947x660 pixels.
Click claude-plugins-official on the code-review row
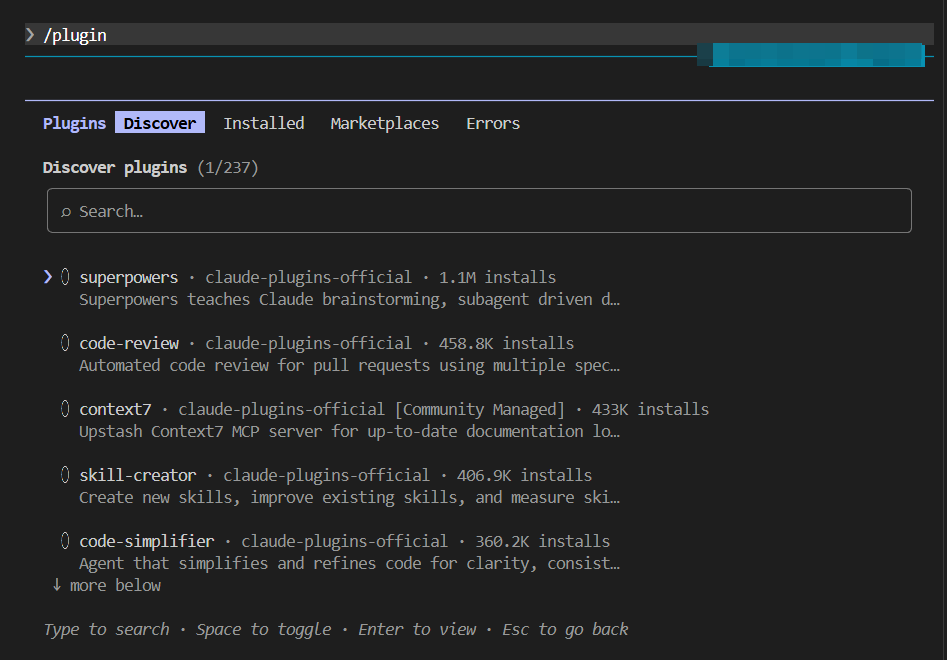[308, 344]
